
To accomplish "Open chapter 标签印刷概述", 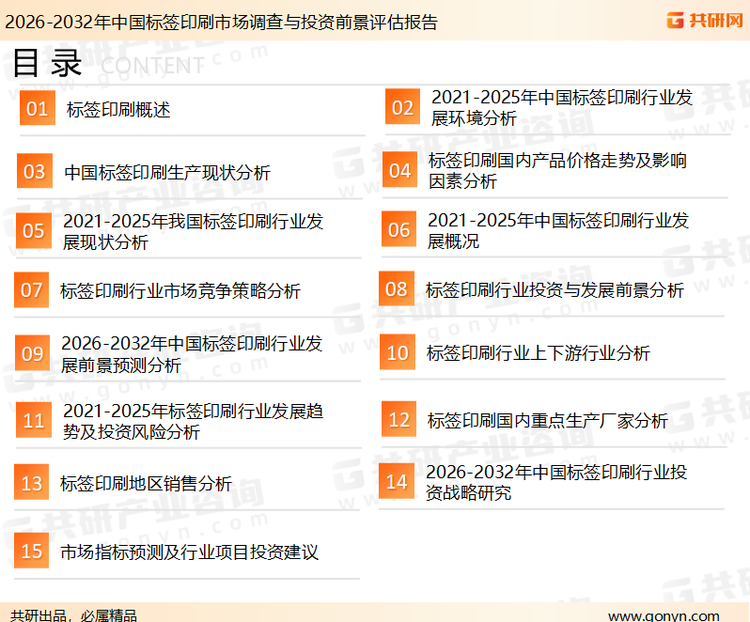I will (119, 110).
